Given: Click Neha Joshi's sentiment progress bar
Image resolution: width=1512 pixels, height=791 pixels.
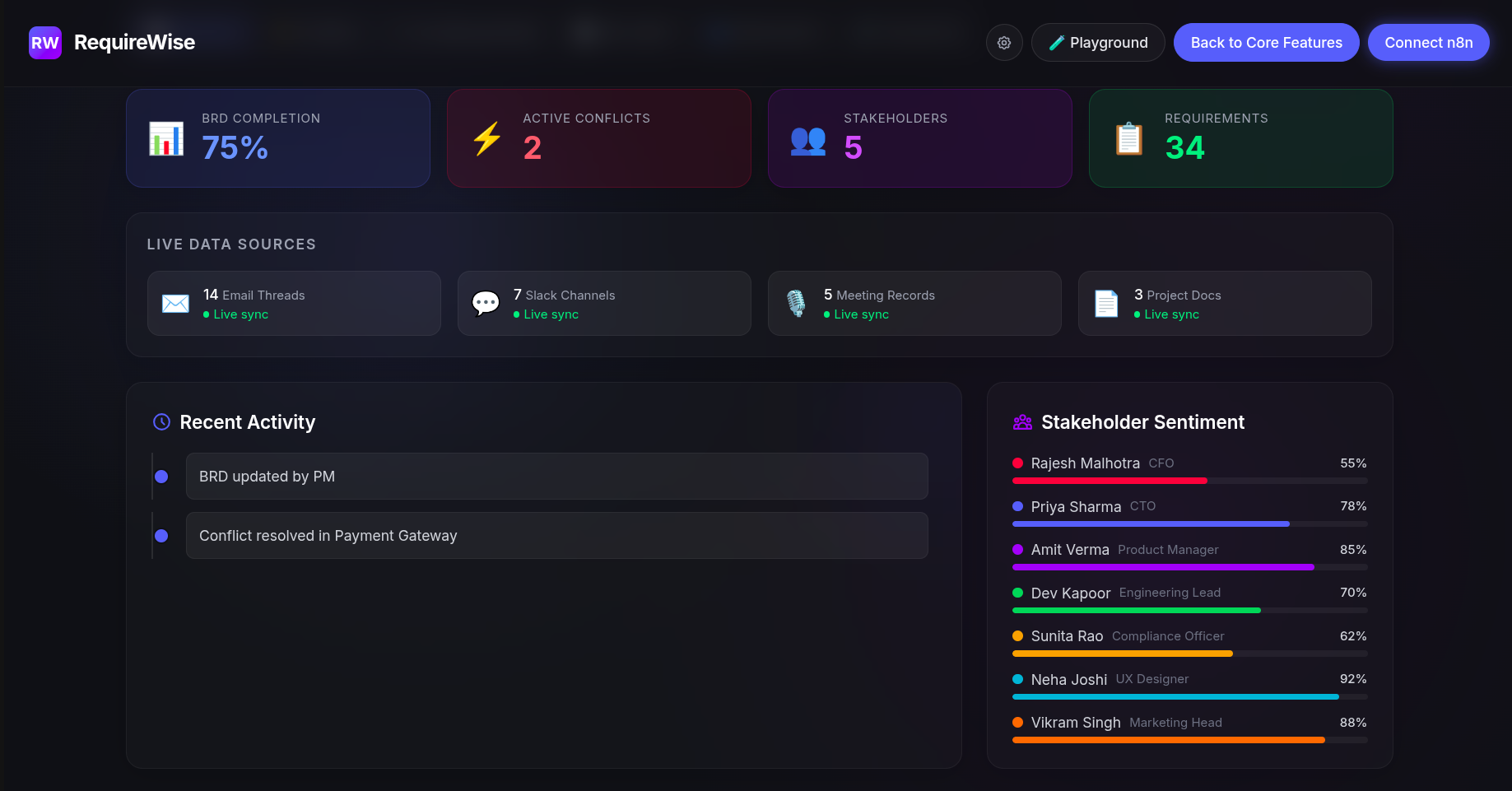Looking at the screenshot, I should 1175,697.
